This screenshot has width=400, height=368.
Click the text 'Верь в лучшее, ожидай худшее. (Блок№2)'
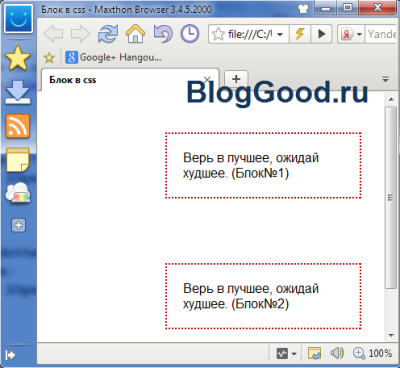251,296
